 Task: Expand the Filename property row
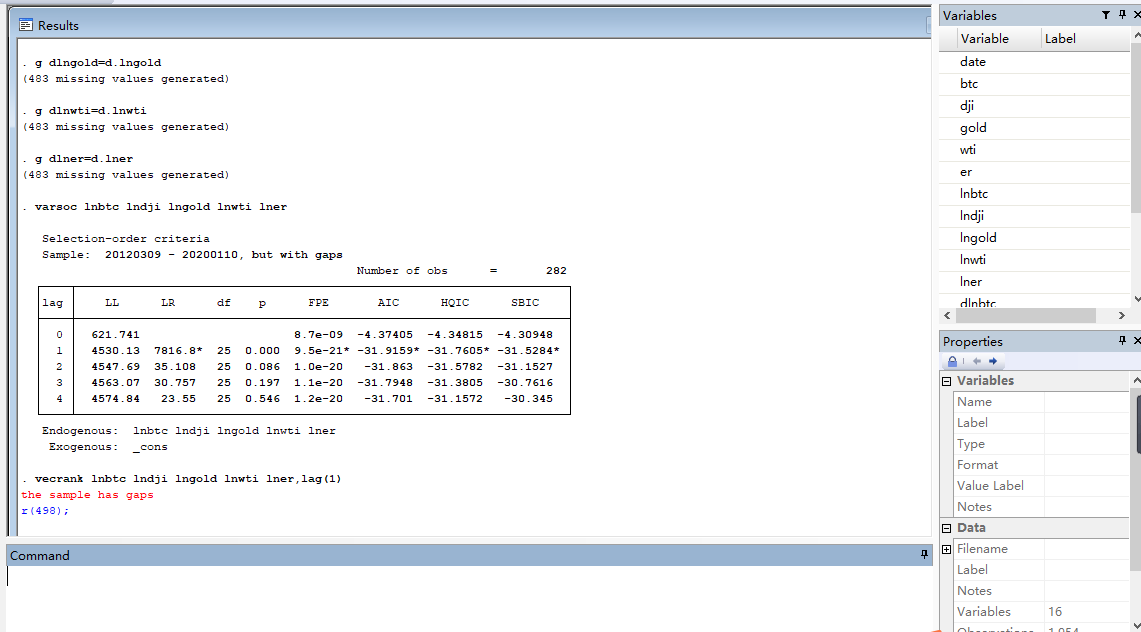pyautogui.click(x=947, y=549)
